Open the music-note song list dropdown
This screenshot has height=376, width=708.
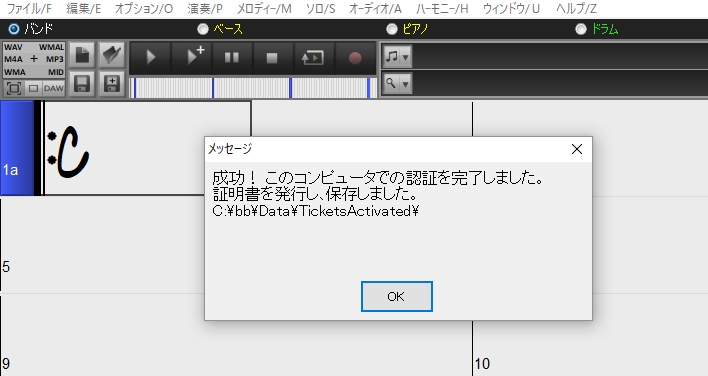point(398,57)
